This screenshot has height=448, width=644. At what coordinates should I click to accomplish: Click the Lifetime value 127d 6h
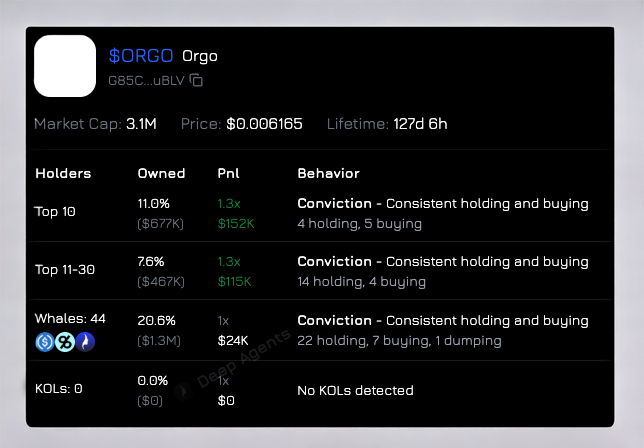pyautogui.click(x=420, y=124)
